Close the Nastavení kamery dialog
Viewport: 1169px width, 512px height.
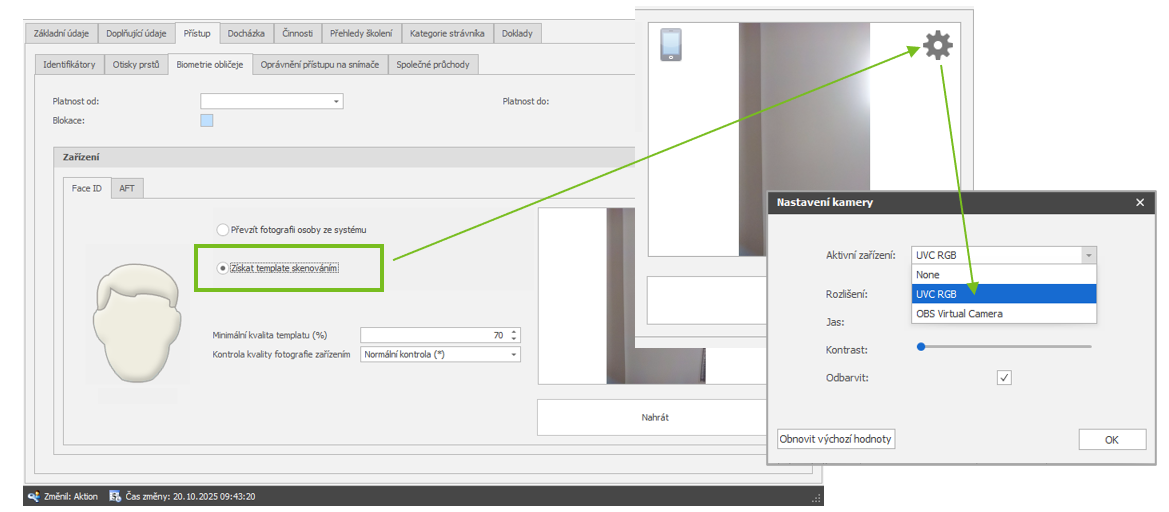click(1139, 202)
